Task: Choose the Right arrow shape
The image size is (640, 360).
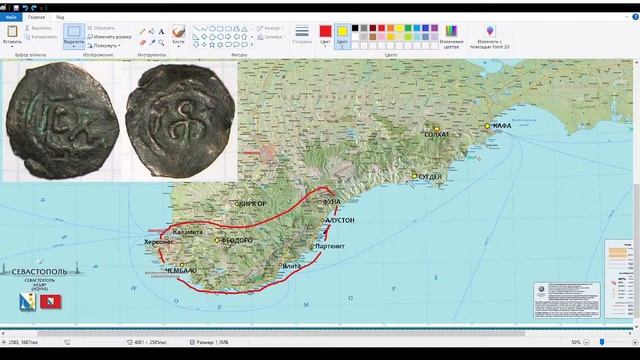Action: coord(228,37)
